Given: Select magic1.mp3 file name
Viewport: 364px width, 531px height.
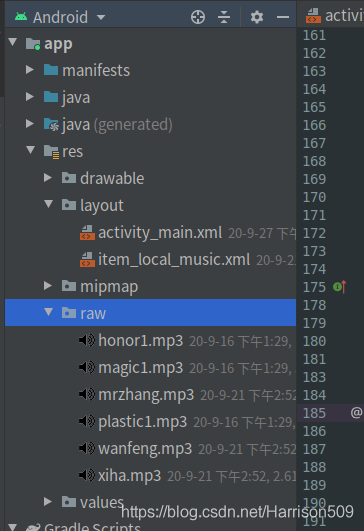Looking at the screenshot, I should pos(141,368).
